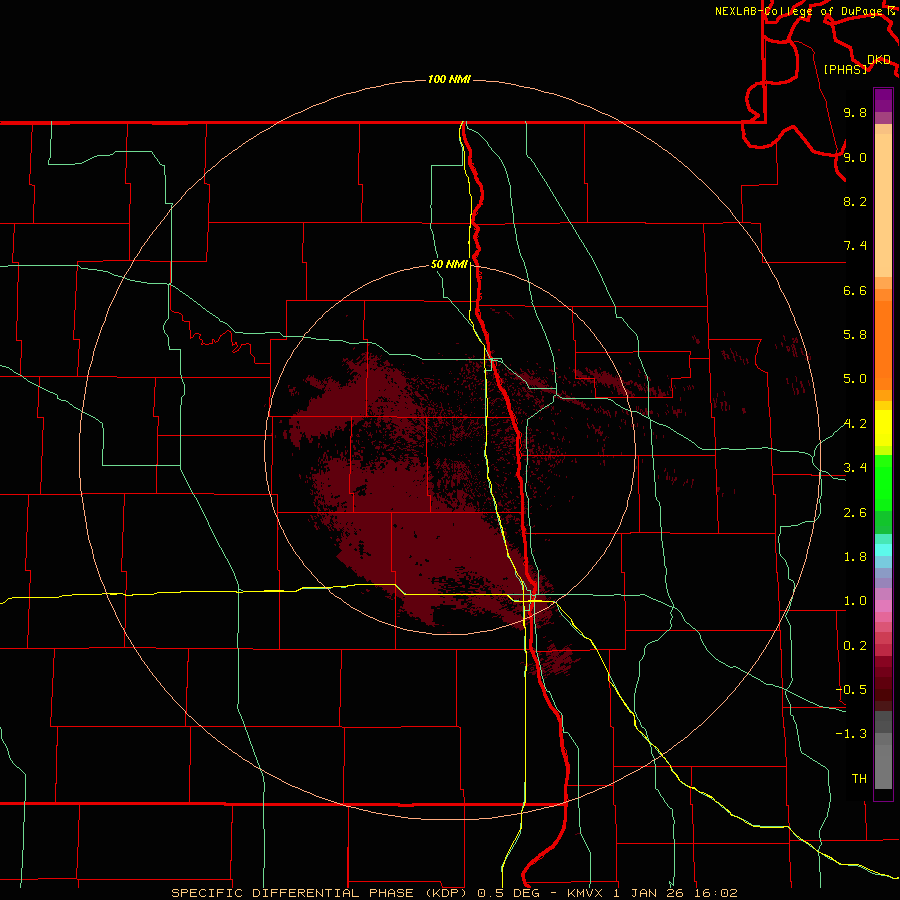Click the TH label on the scale
Screen dimensions: 900x900
click(859, 779)
